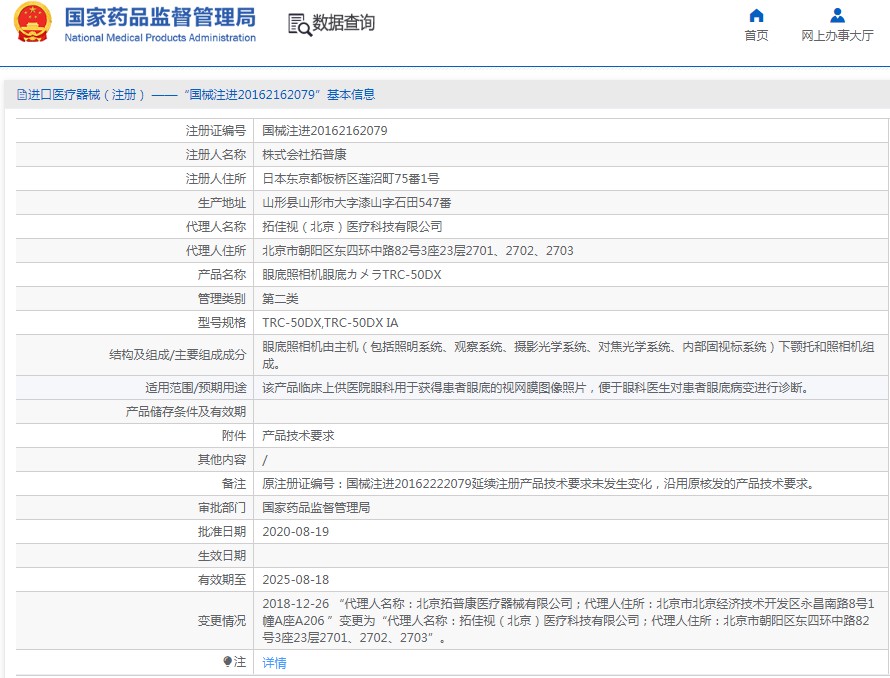Select agent address 北京市朝阳区东四环中路82号 row
This screenshot has height=678, width=890.
pos(418,250)
